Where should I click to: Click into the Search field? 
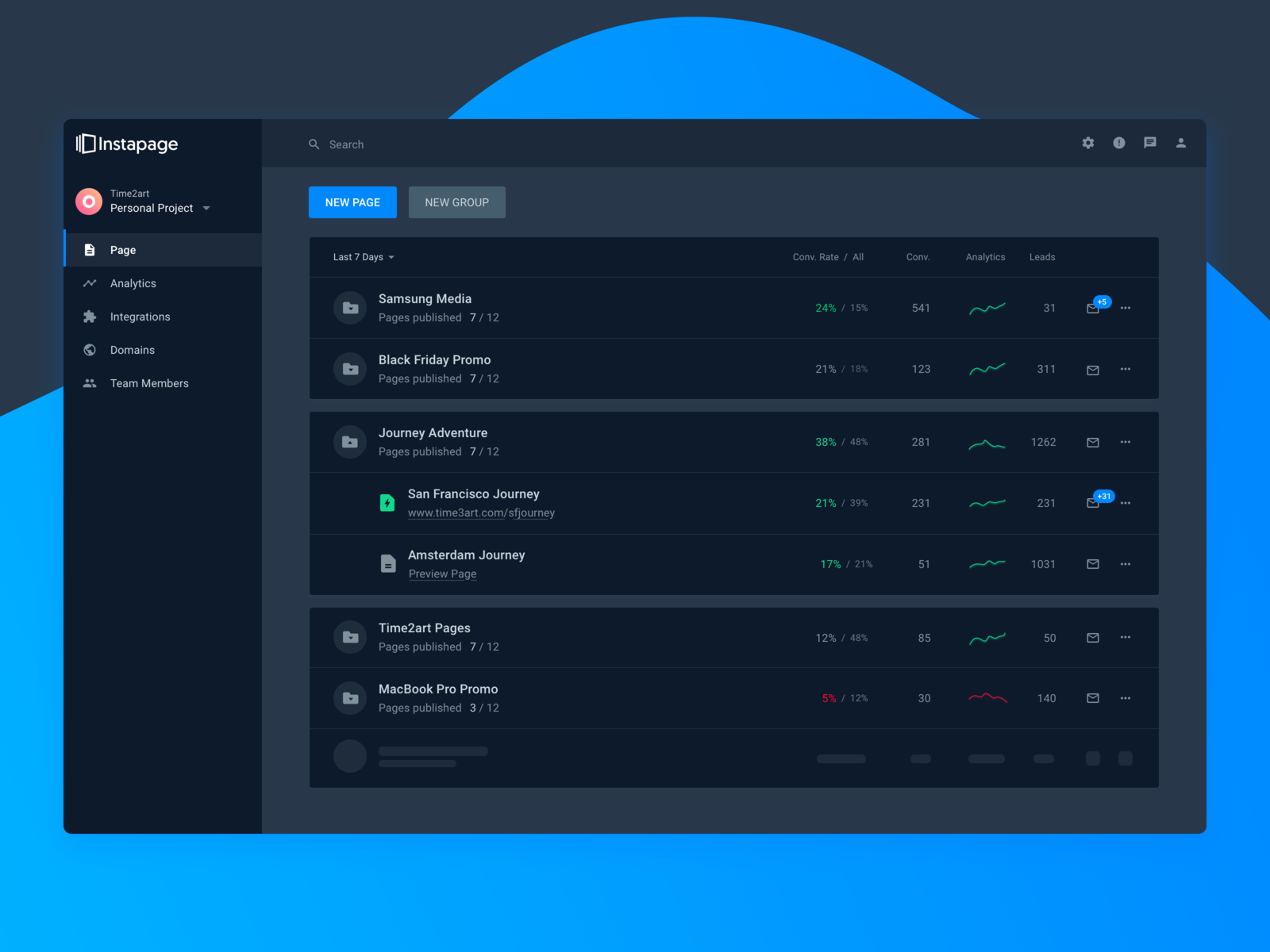click(346, 144)
